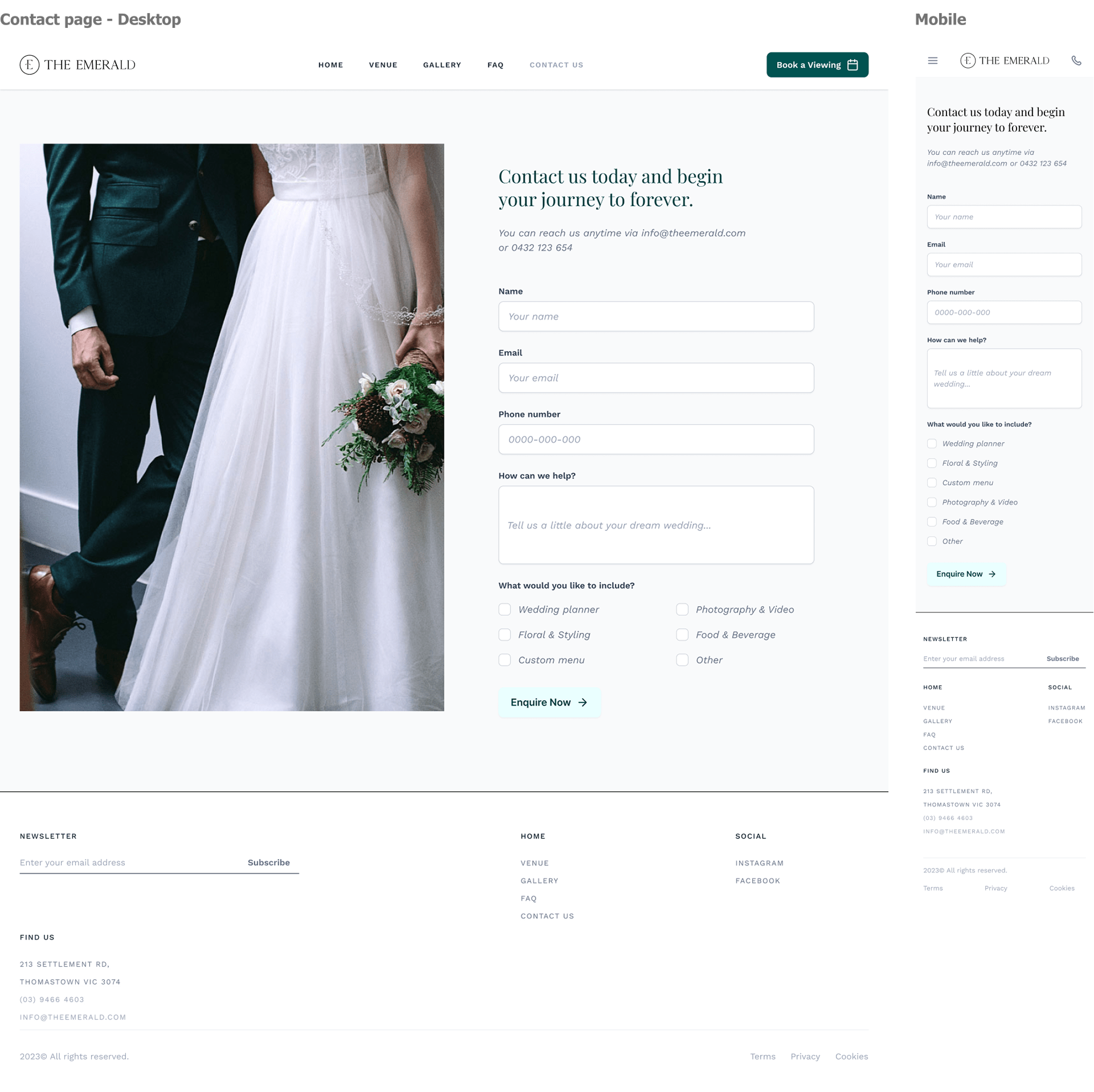Open FAQ link in mobile footer
1094x1092 pixels.
pyautogui.click(x=929, y=735)
